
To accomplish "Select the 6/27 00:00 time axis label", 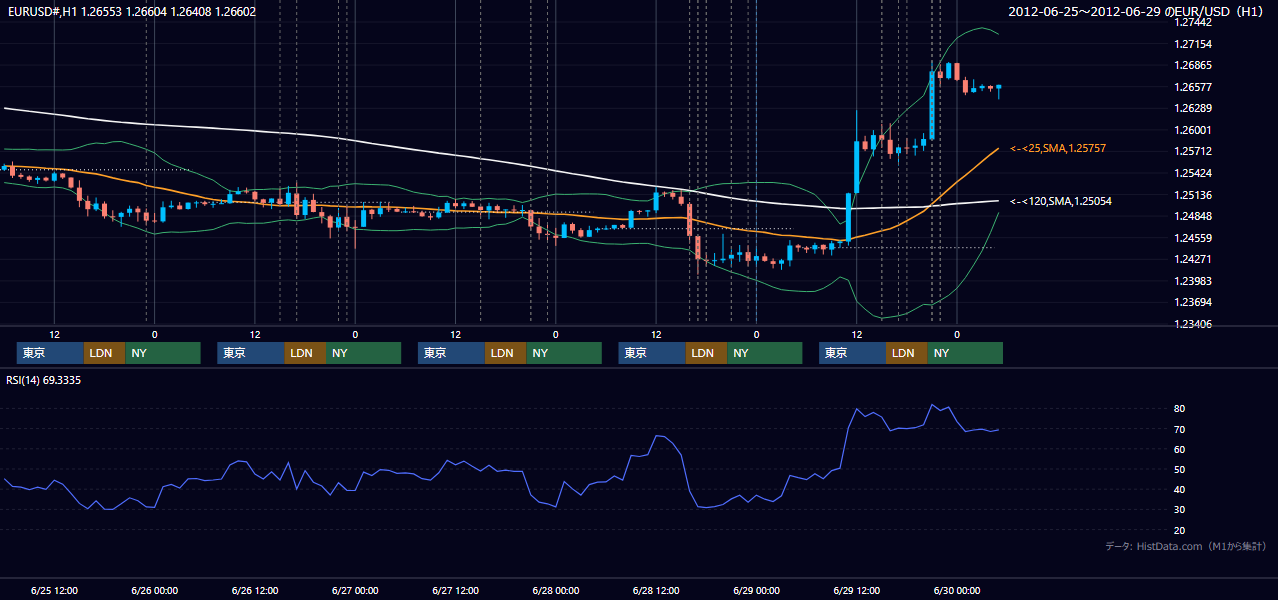I will point(355,590).
